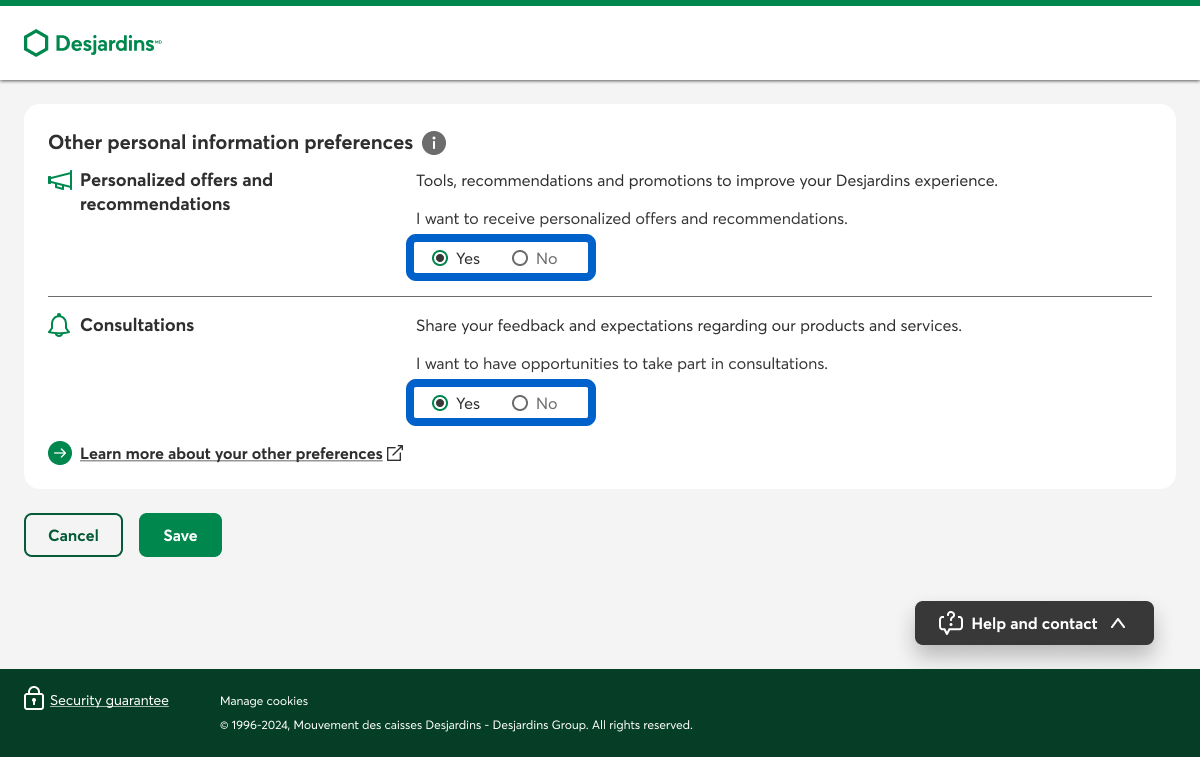Open Manage cookies in the footer
This screenshot has height=757, width=1200.
coord(264,701)
